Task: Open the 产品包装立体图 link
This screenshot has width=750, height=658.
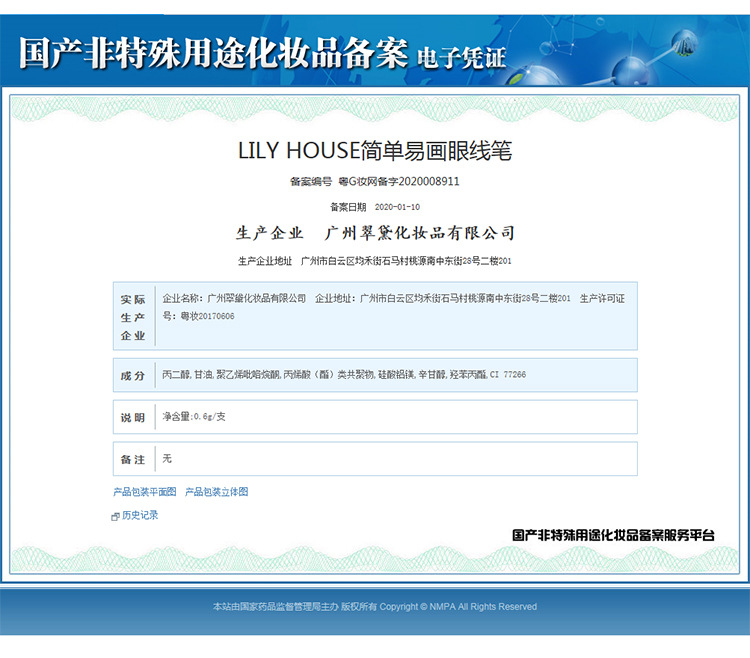Action: click(x=216, y=492)
